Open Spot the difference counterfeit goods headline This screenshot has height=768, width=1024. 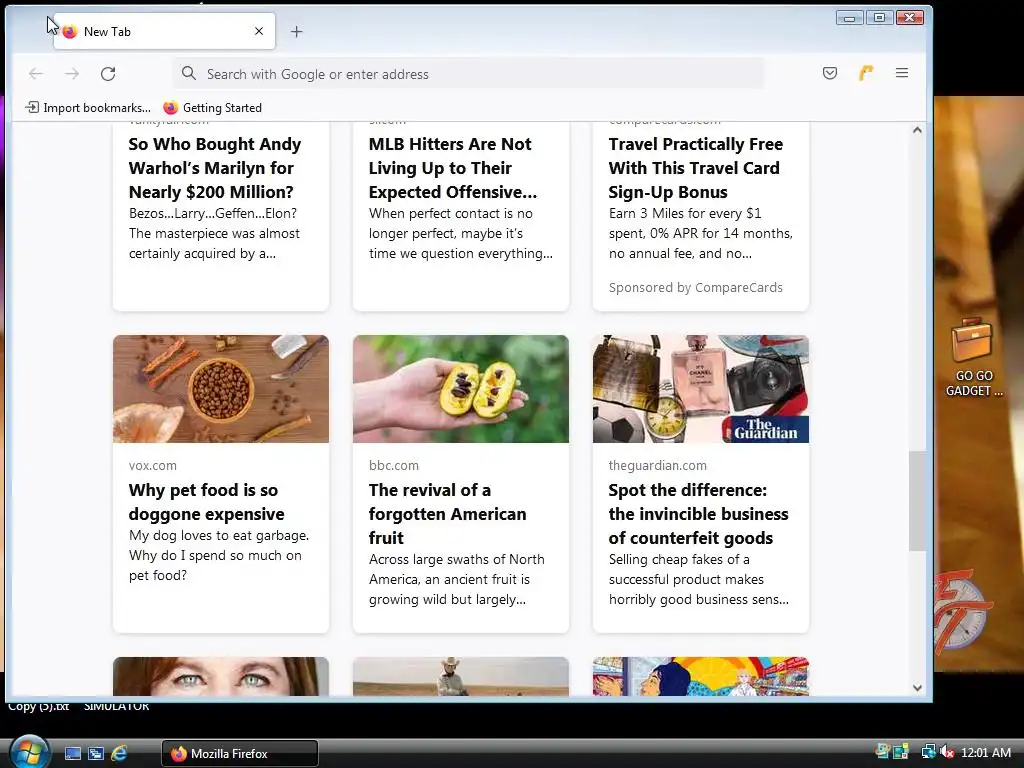[x=698, y=514]
